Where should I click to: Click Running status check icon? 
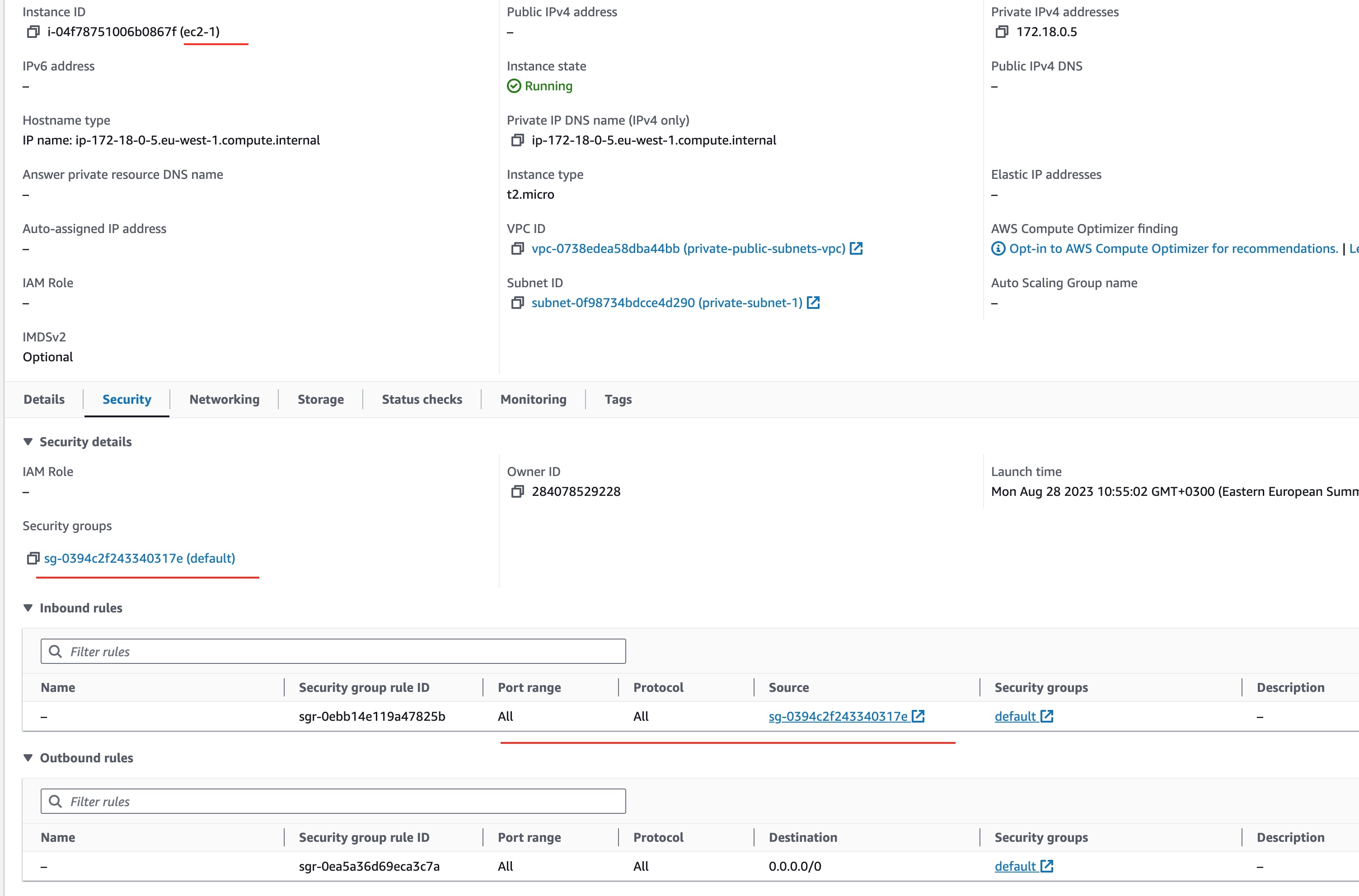point(514,86)
